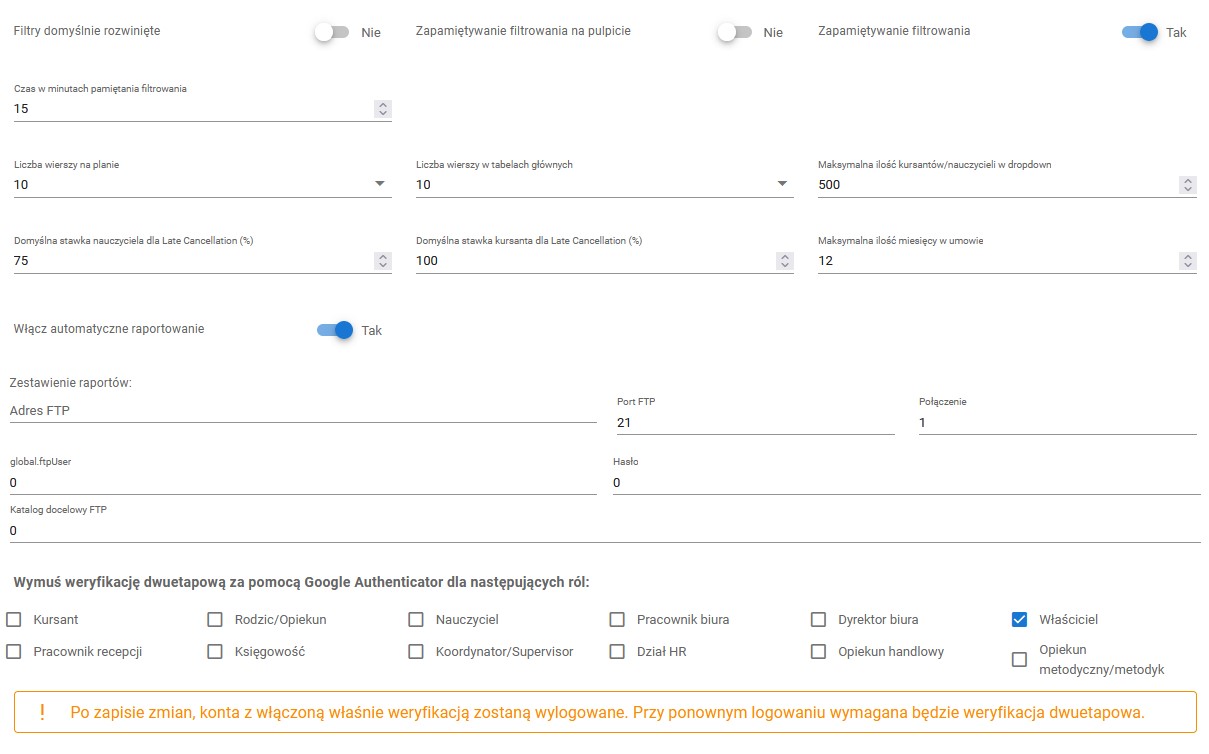Click stepper of kursant Late Cancellation rate
The height and width of the screenshot is (754, 1209).
(x=785, y=261)
